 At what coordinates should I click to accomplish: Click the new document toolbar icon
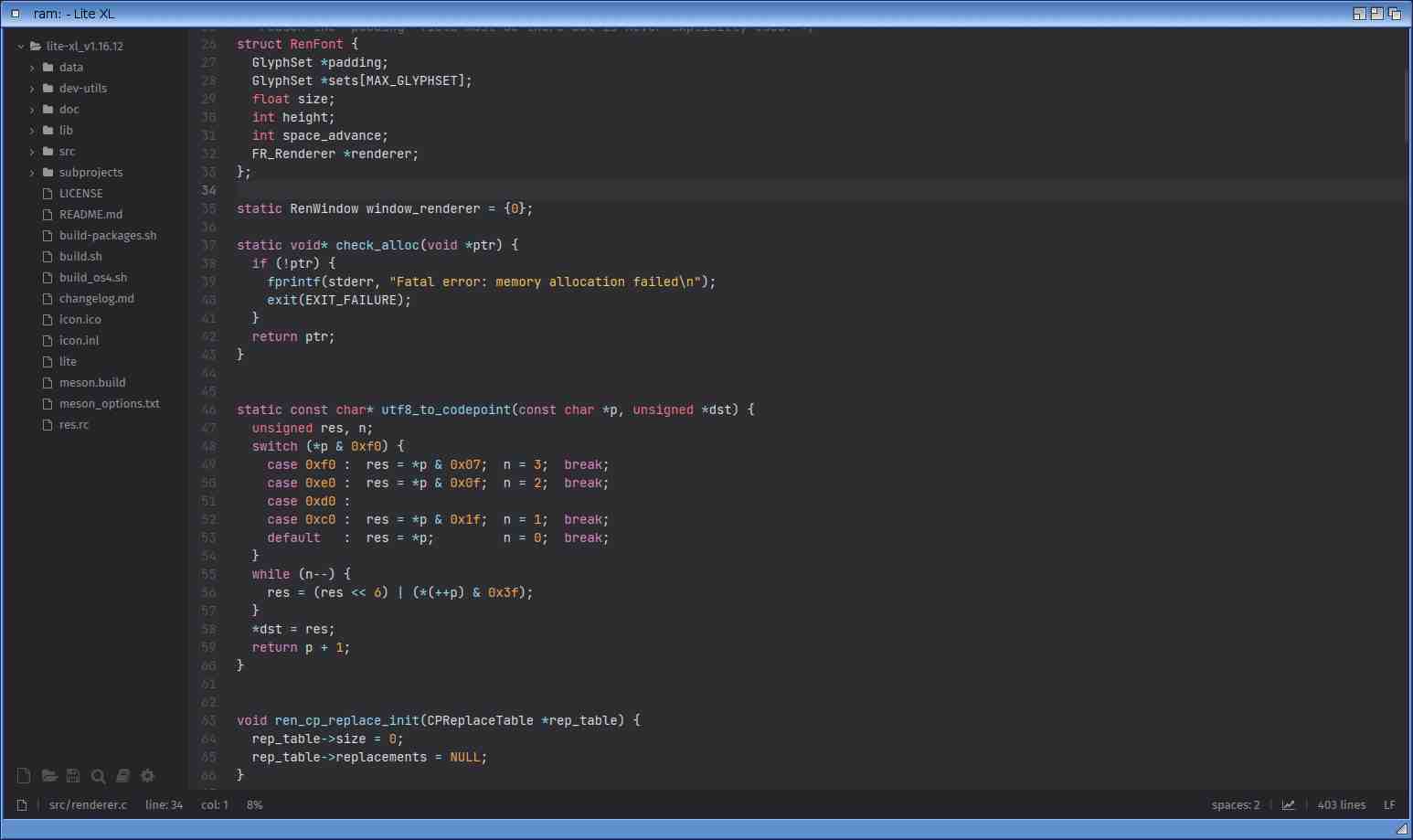click(x=24, y=776)
